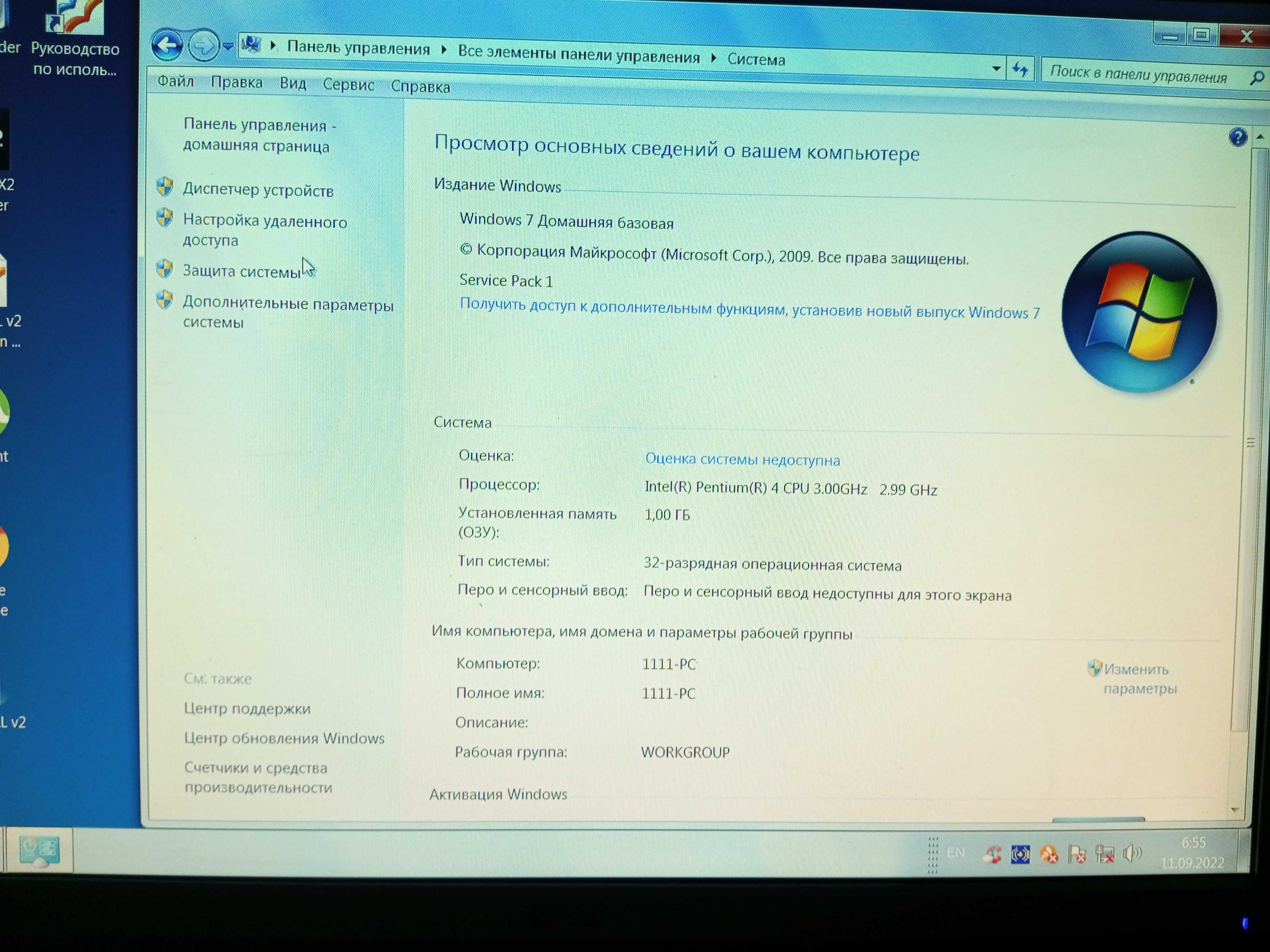Click the Forward navigation arrow button

(x=203, y=45)
